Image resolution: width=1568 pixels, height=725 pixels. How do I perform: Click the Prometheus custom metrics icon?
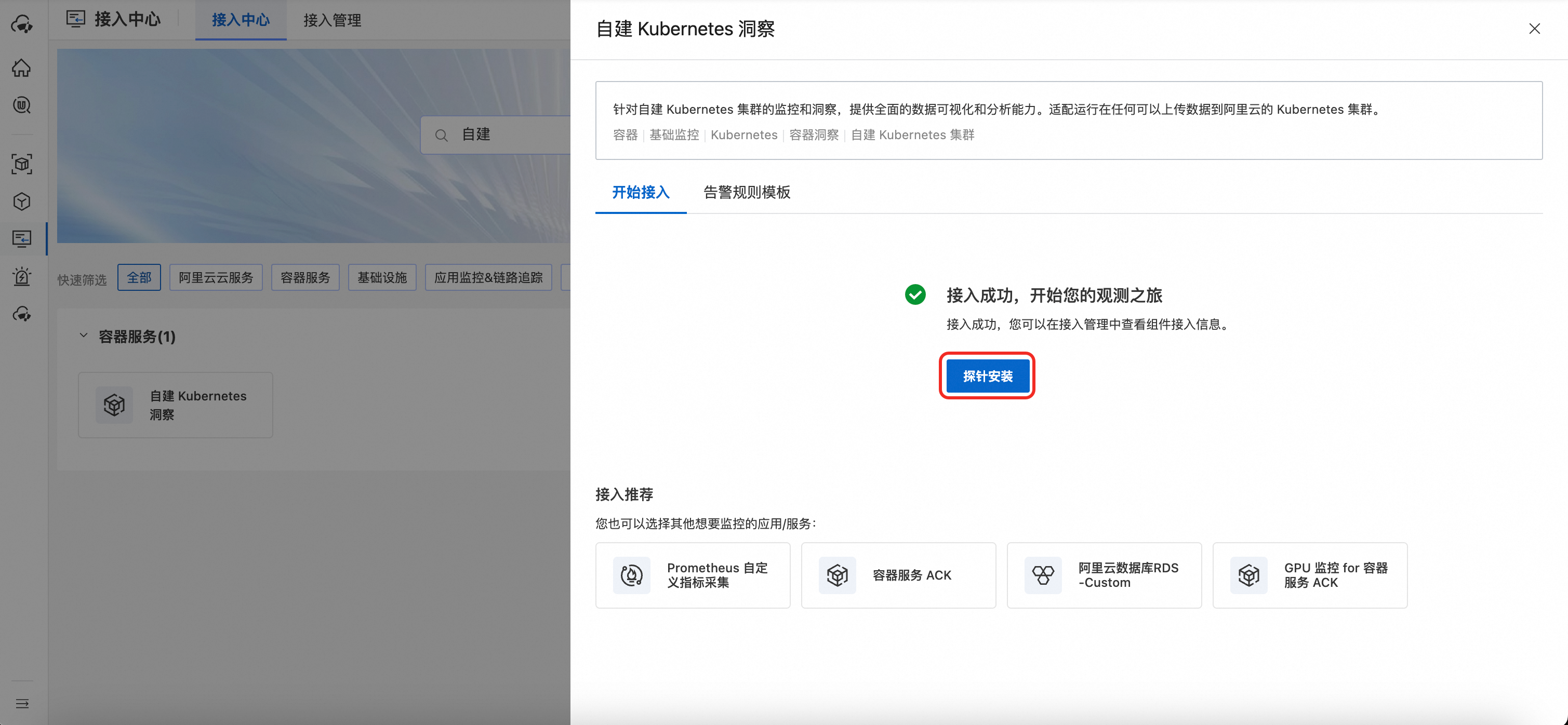point(631,575)
